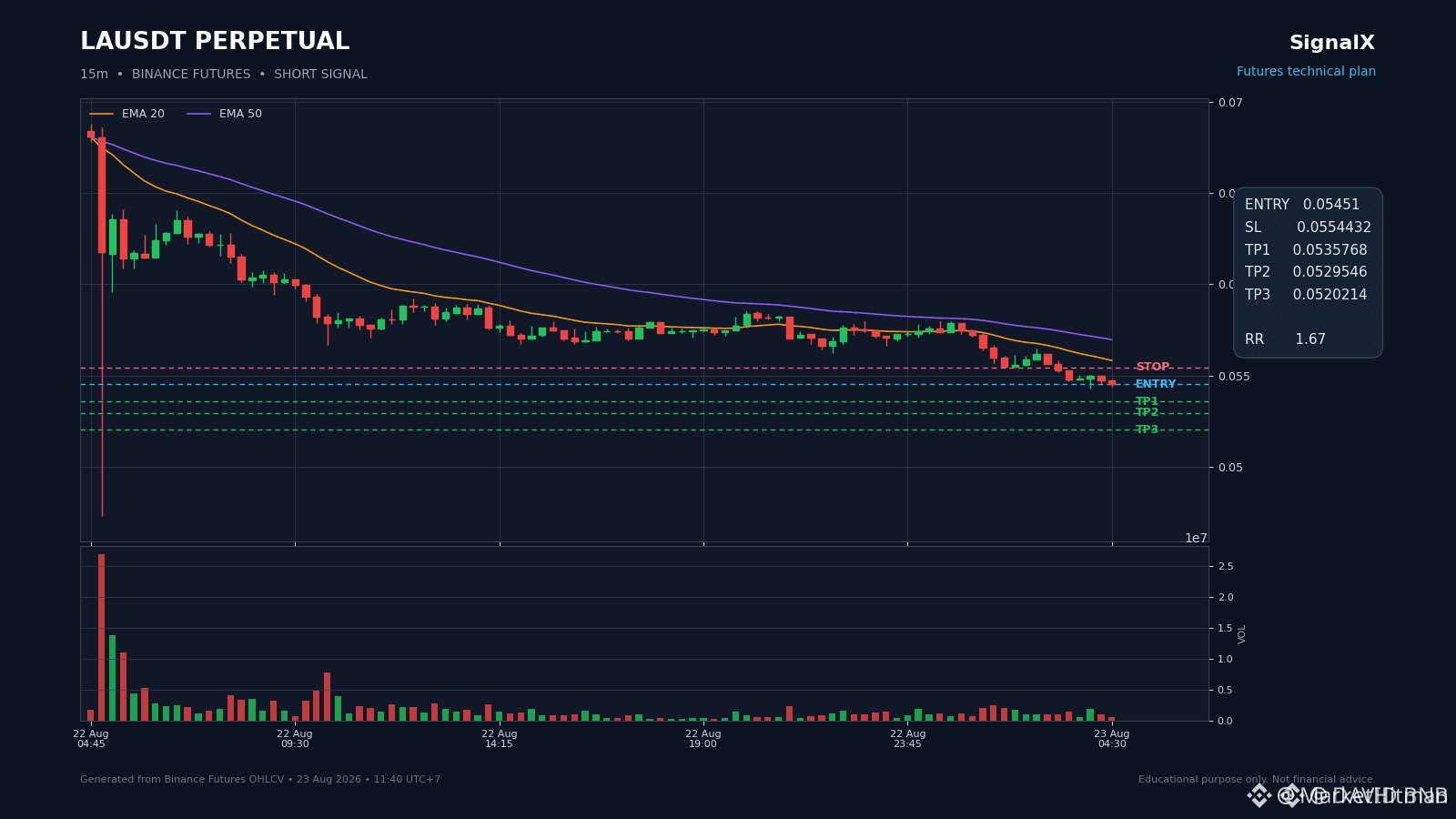
Task: Click the TP3 level label on the chart
Action: point(1147,430)
